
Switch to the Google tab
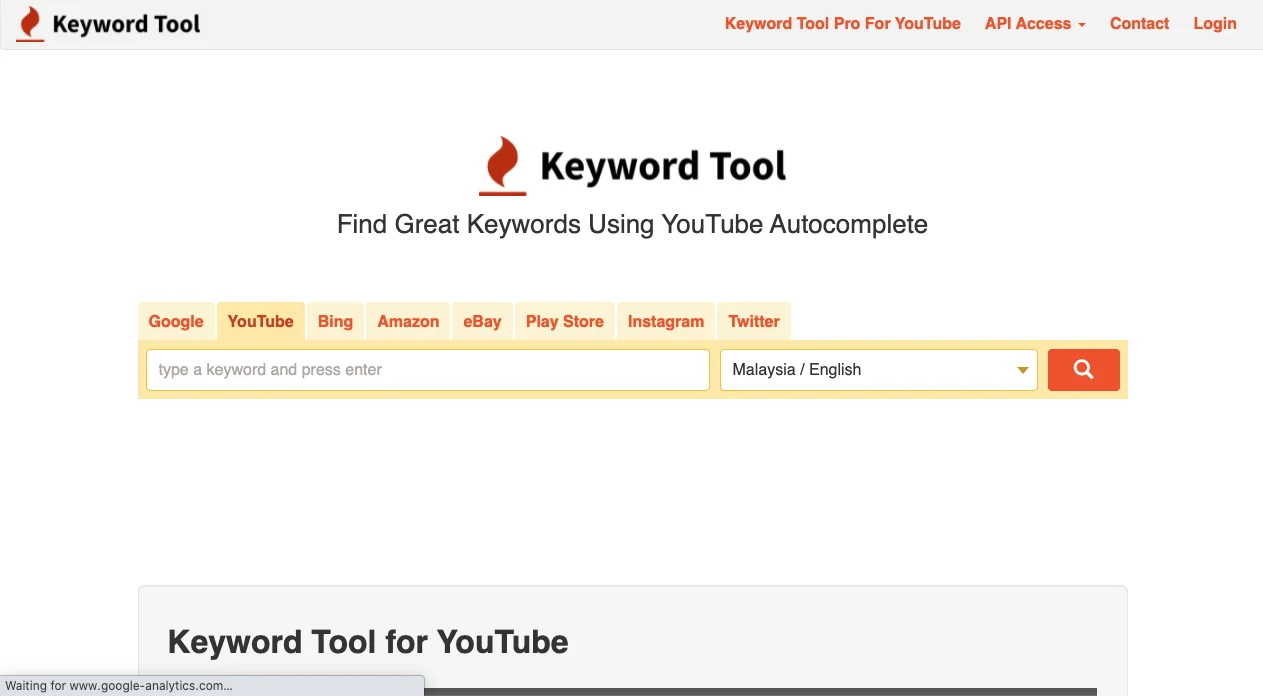pos(176,321)
